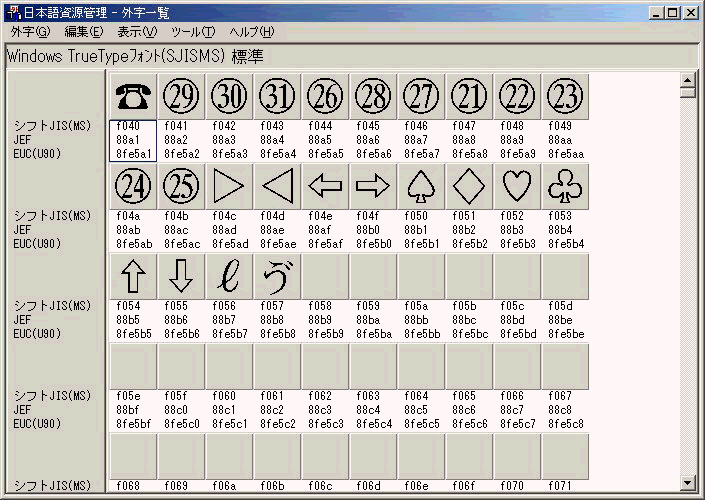Select the circled 31 glyph

click(277, 97)
